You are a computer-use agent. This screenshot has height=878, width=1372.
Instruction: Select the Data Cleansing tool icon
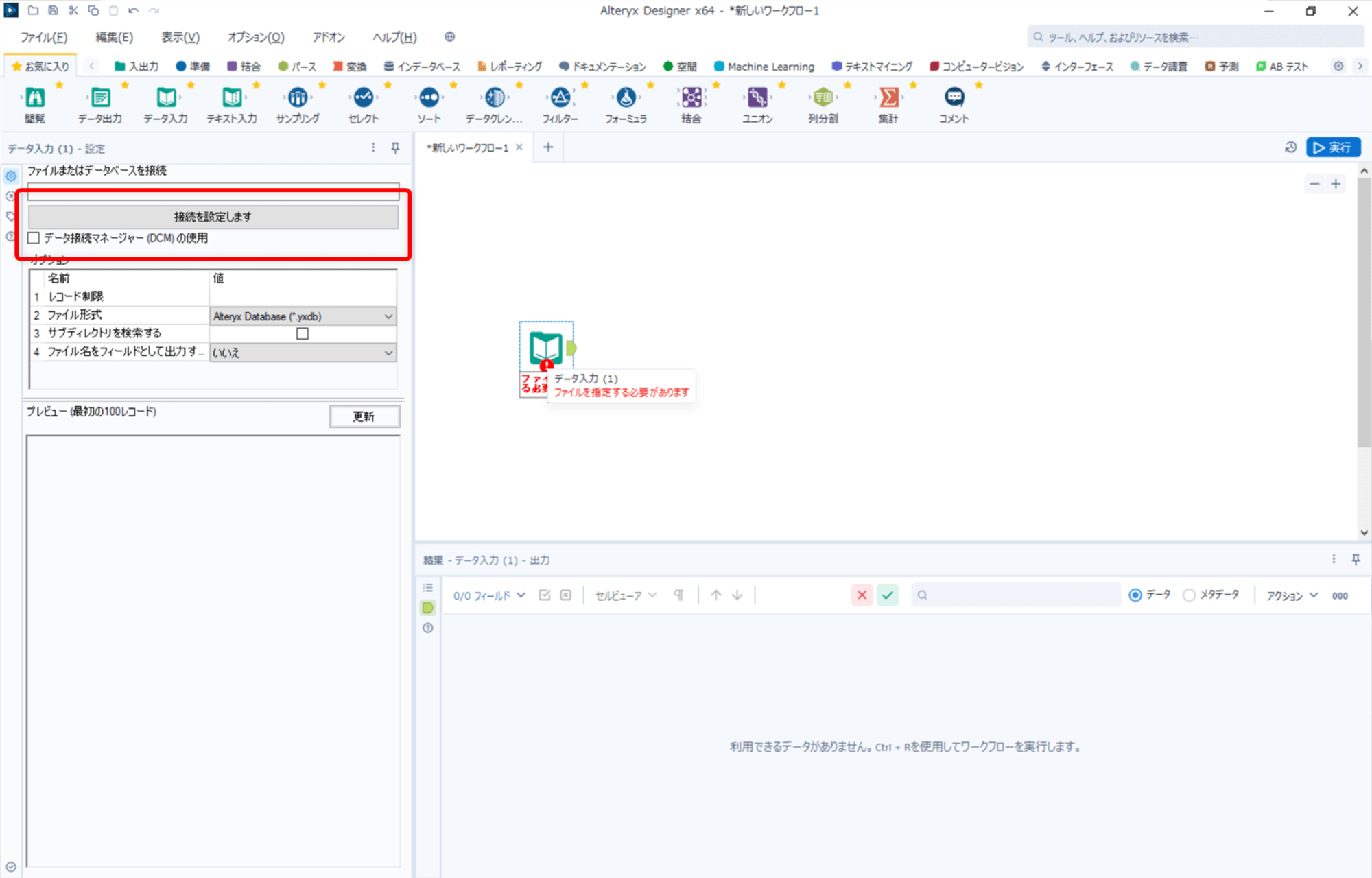(494, 97)
